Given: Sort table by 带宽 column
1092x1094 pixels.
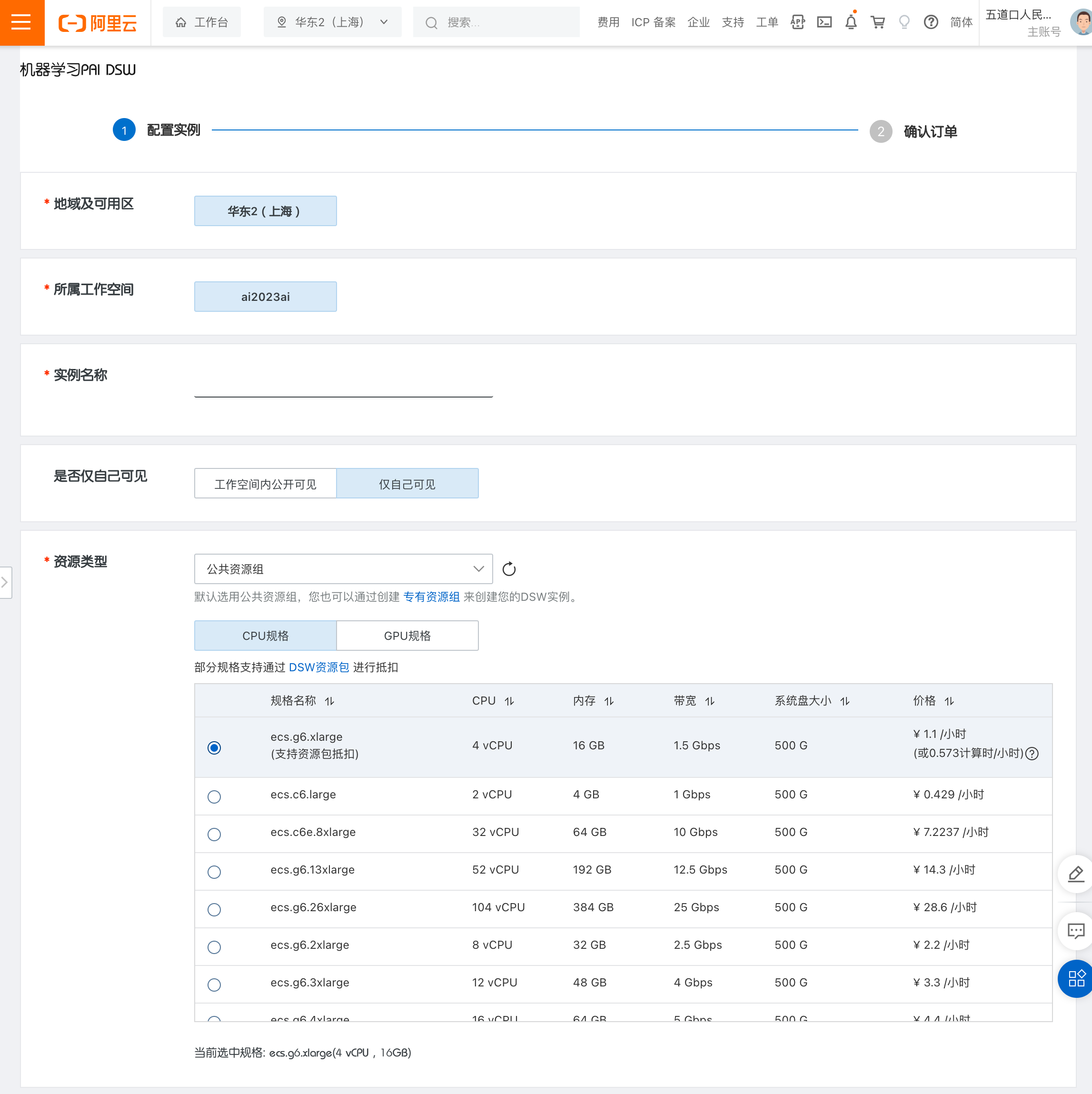Looking at the screenshot, I should (710, 702).
